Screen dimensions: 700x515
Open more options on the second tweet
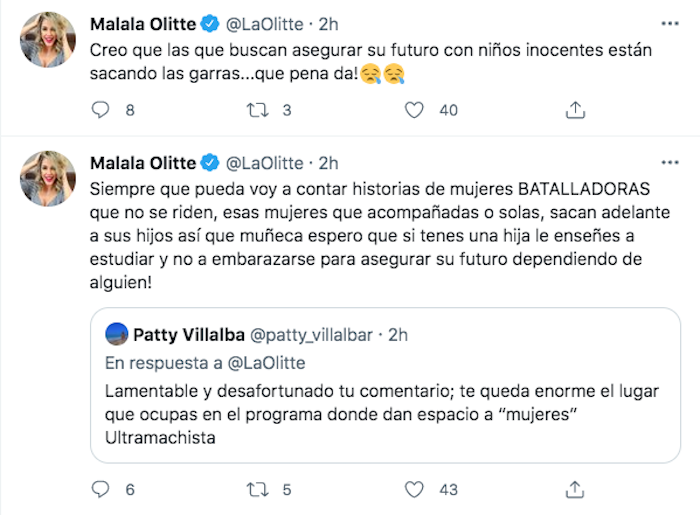(667, 163)
